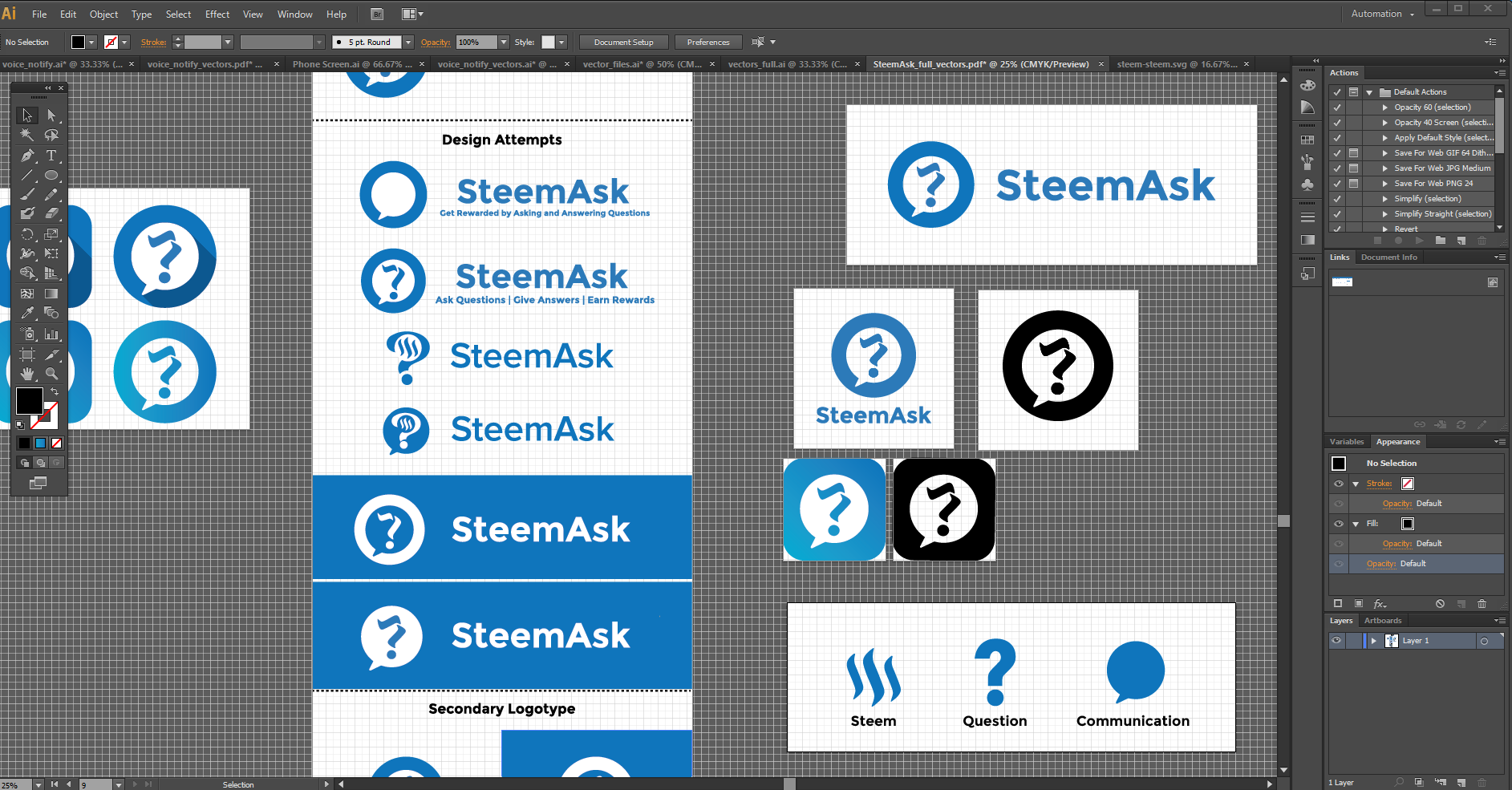The width and height of the screenshot is (1512, 790).
Task: Select the Pencil tool
Action: [51, 195]
